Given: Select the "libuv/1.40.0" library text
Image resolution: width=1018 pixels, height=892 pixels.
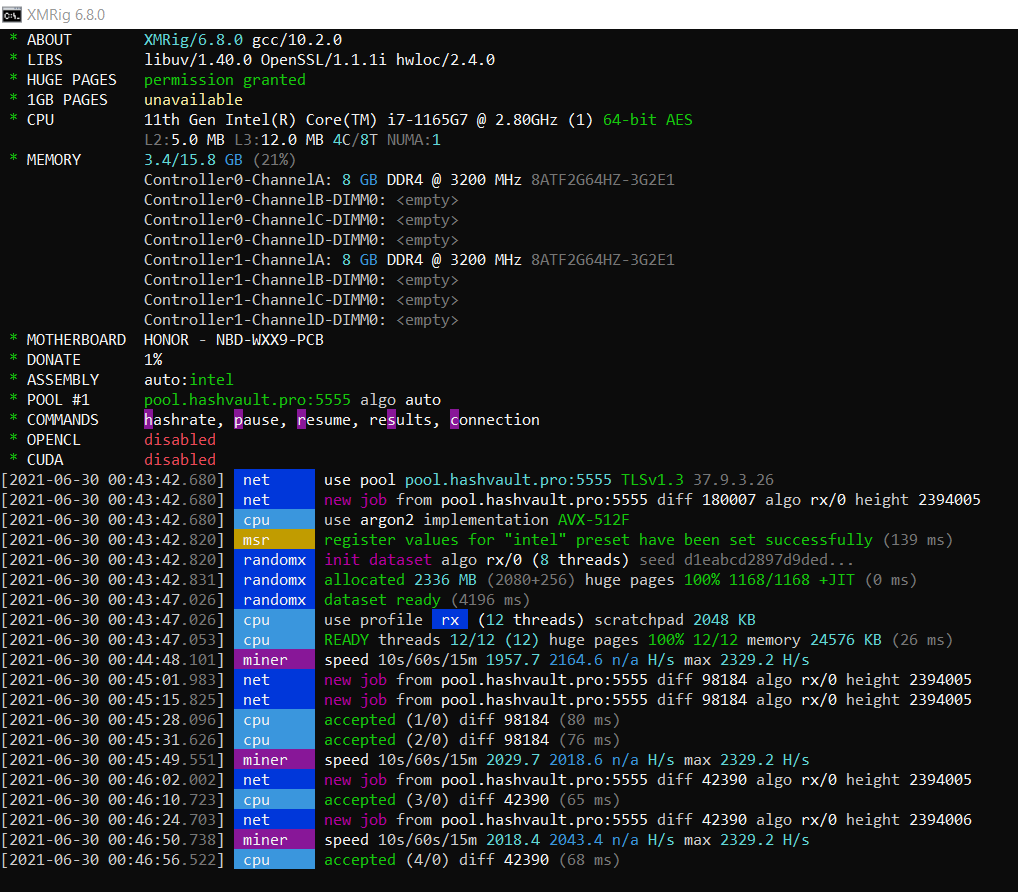Looking at the screenshot, I should (x=198, y=60).
